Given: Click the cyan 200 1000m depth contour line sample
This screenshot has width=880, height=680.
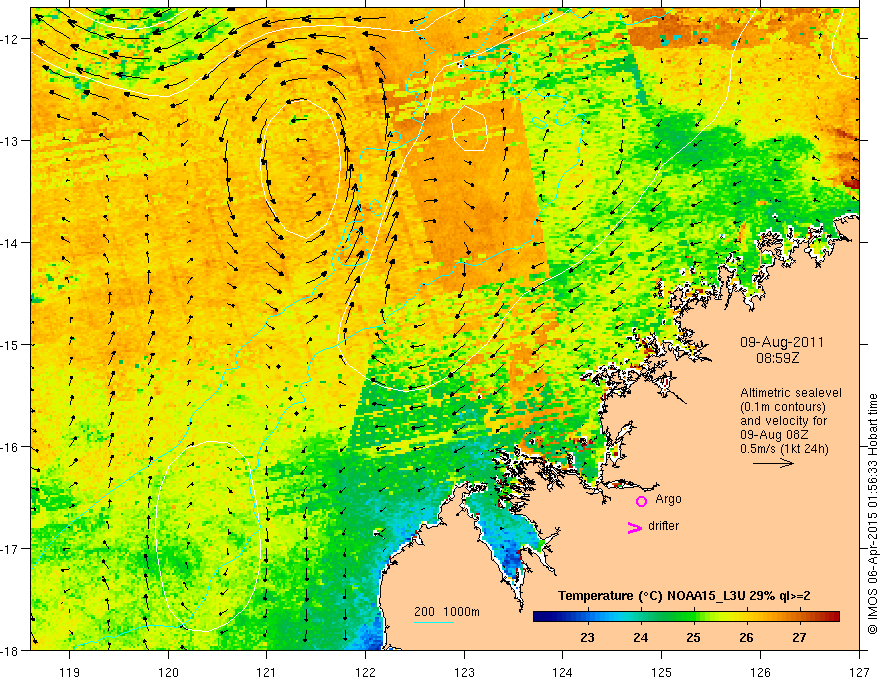Looking at the screenshot, I should coord(434,622).
